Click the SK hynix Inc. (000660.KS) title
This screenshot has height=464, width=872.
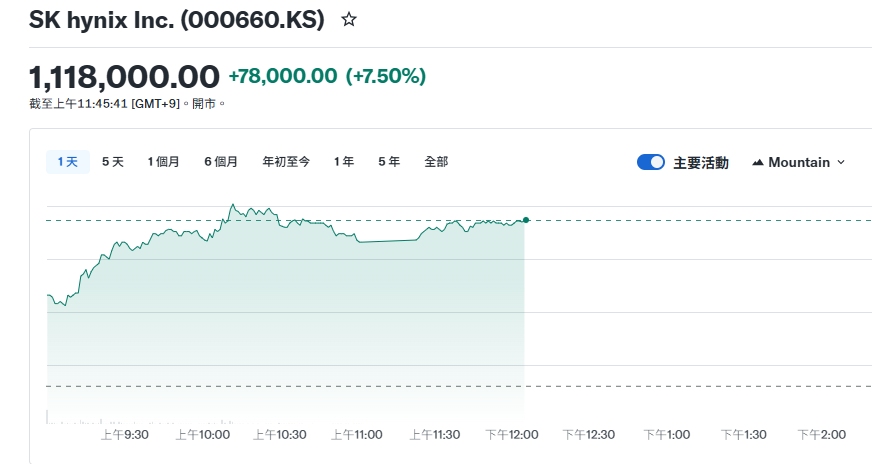click(x=177, y=20)
